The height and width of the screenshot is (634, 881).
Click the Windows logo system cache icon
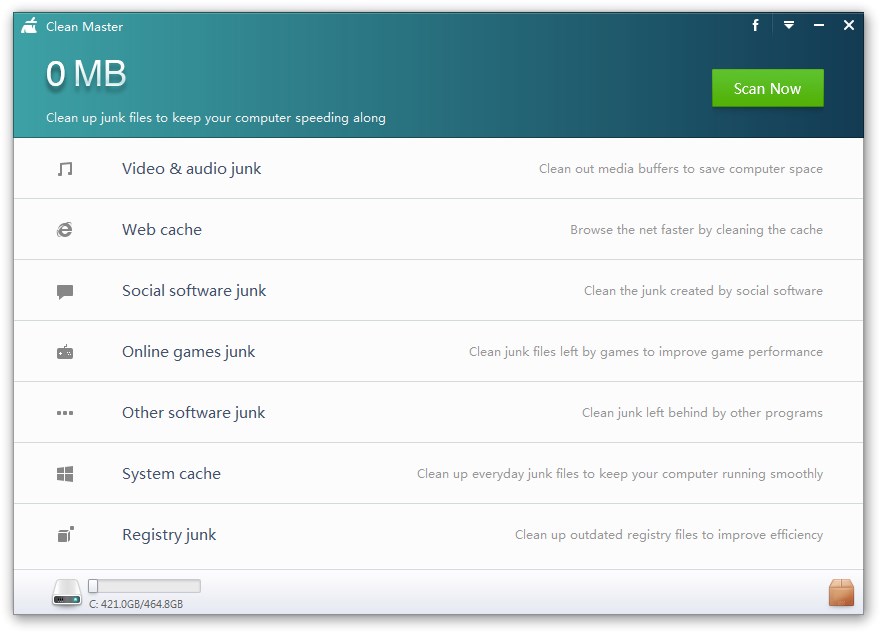(65, 474)
